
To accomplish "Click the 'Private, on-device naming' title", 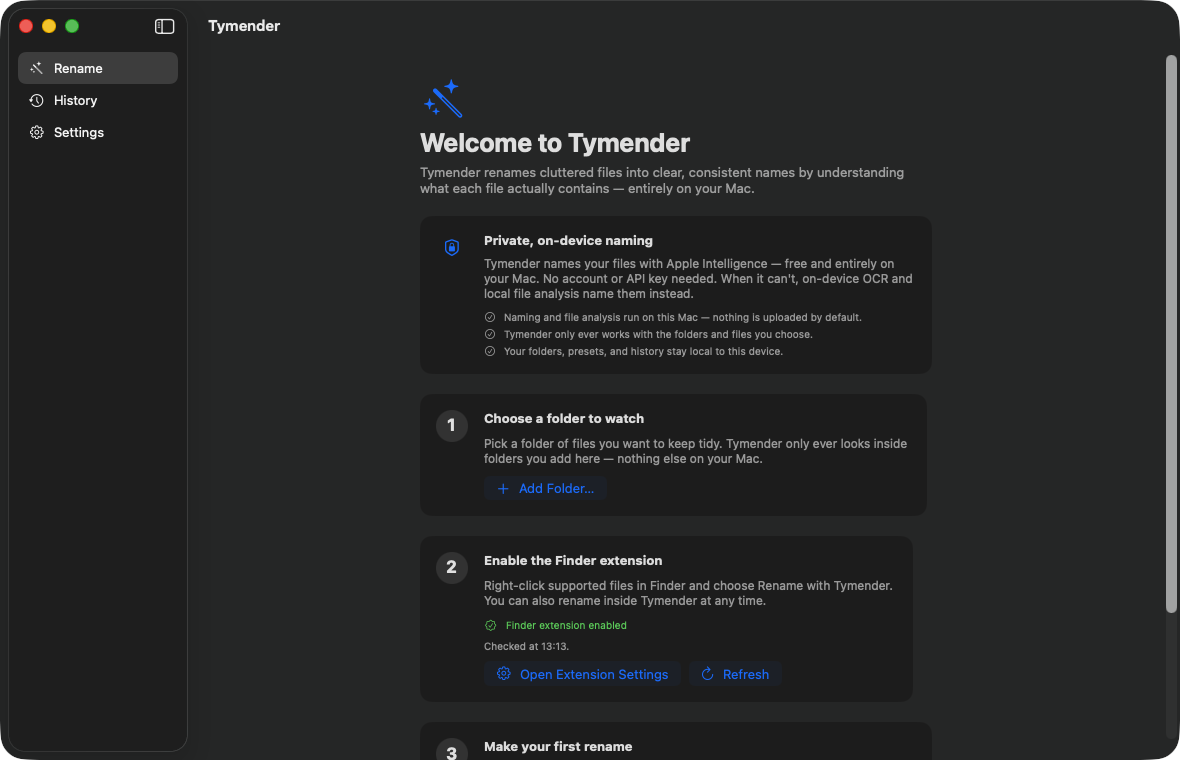I will click(x=568, y=241).
